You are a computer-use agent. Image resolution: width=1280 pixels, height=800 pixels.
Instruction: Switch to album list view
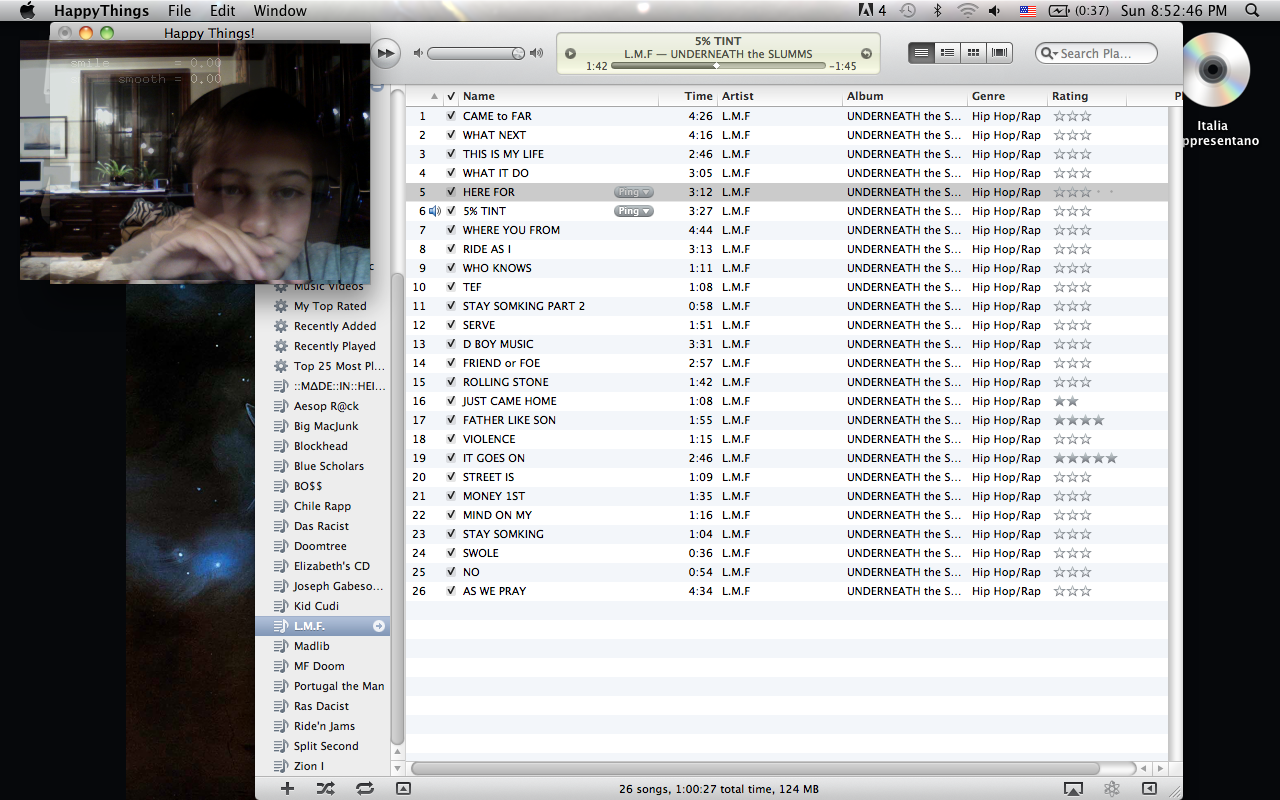(947, 53)
